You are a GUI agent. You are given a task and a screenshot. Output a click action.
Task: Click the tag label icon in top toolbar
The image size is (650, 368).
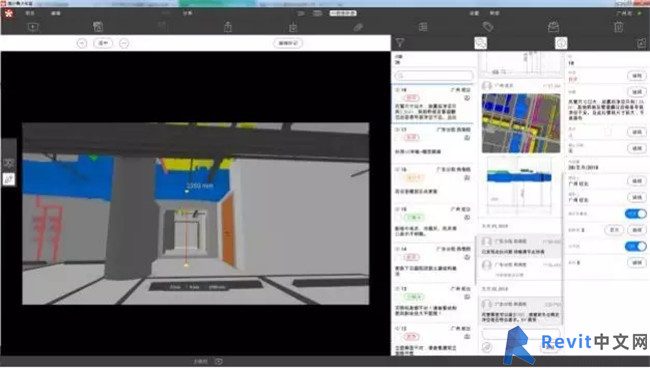pyautogui.click(x=488, y=27)
